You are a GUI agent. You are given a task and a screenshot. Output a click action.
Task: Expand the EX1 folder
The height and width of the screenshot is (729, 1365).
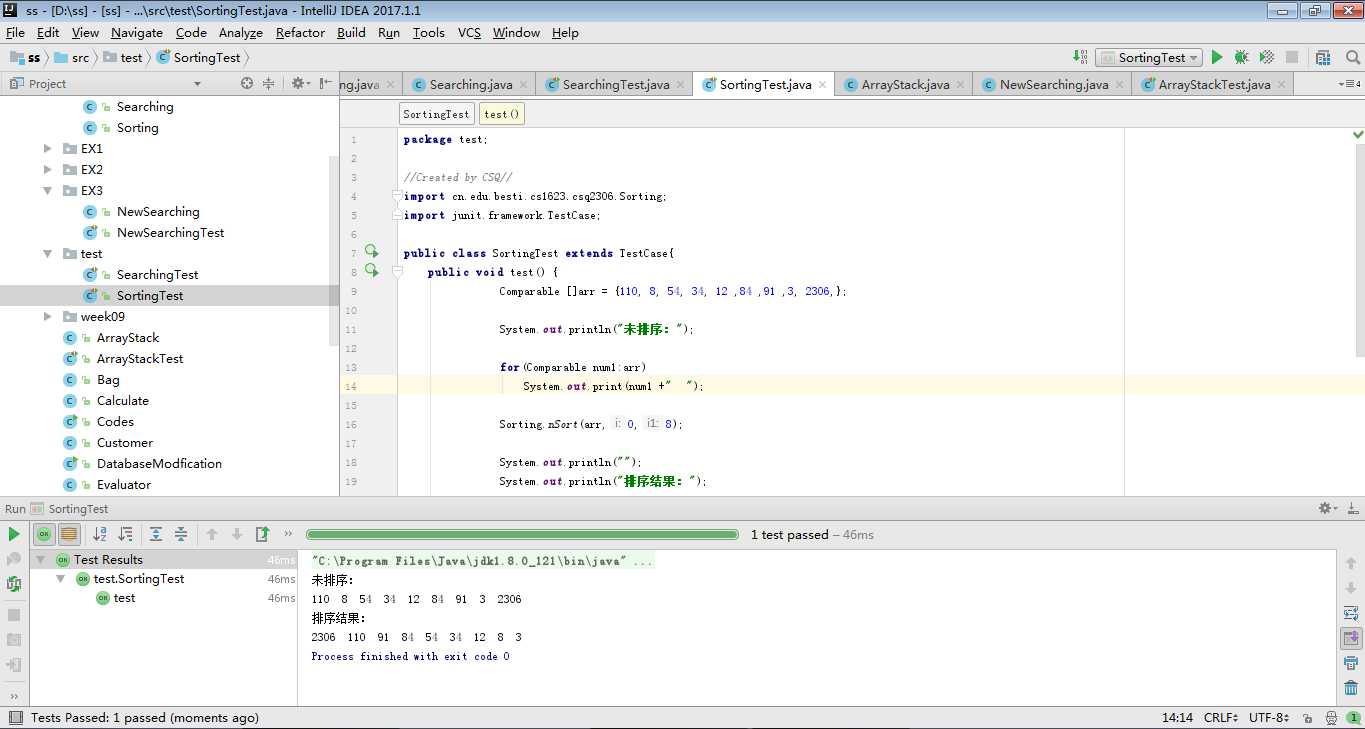coord(47,148)
